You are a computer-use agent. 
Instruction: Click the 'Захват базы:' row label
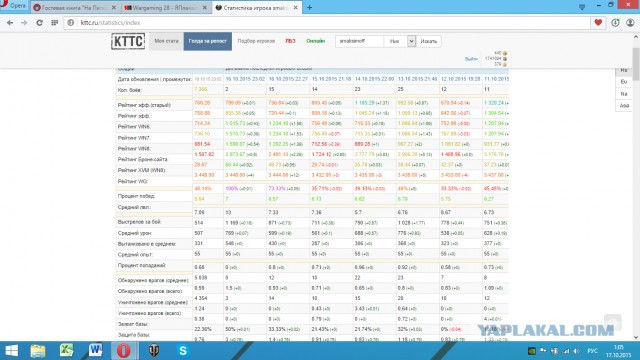pos(133,324)
